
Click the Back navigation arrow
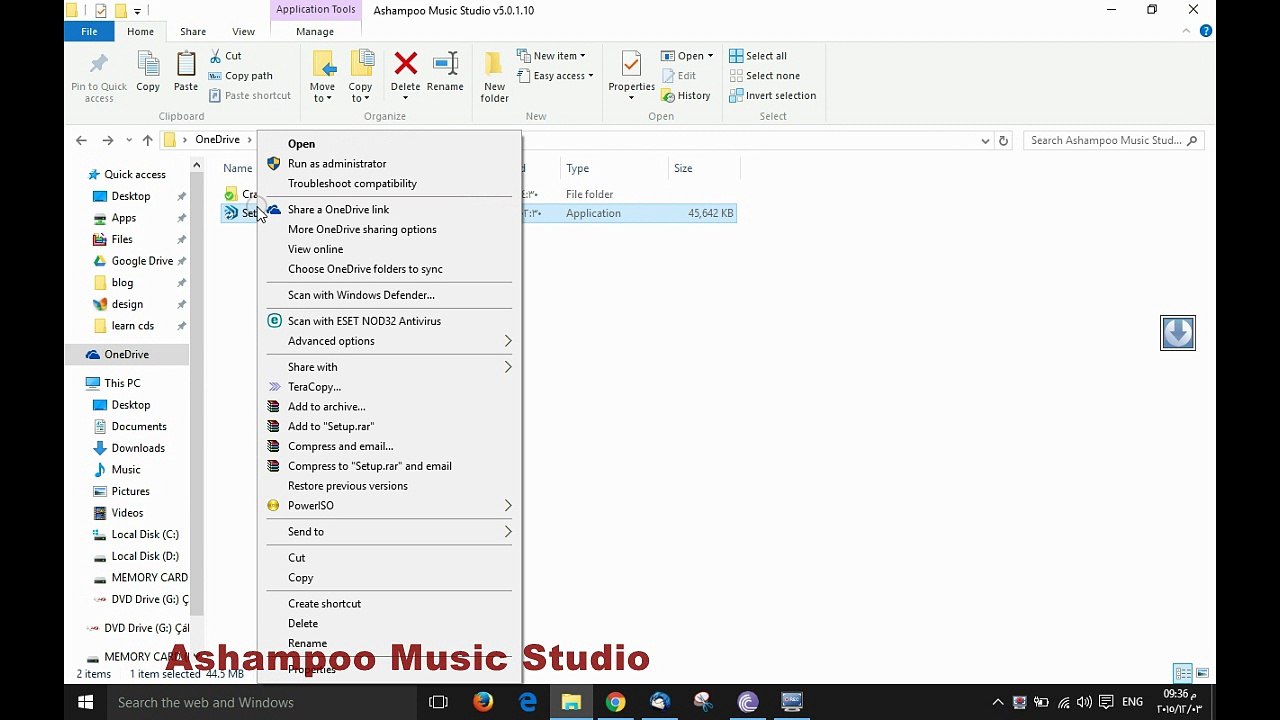click(81, 140)
